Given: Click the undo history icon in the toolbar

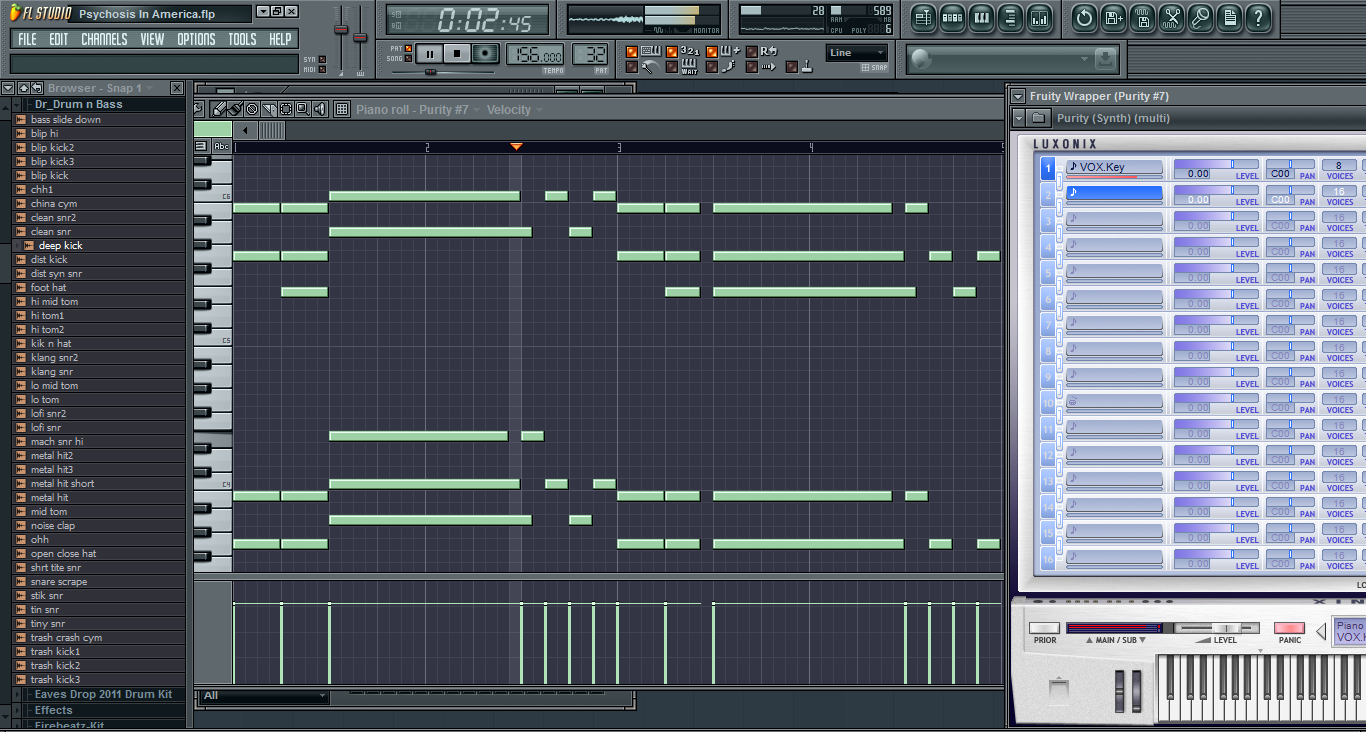Looking at the screenshot, I should [x=1084, y=17].
